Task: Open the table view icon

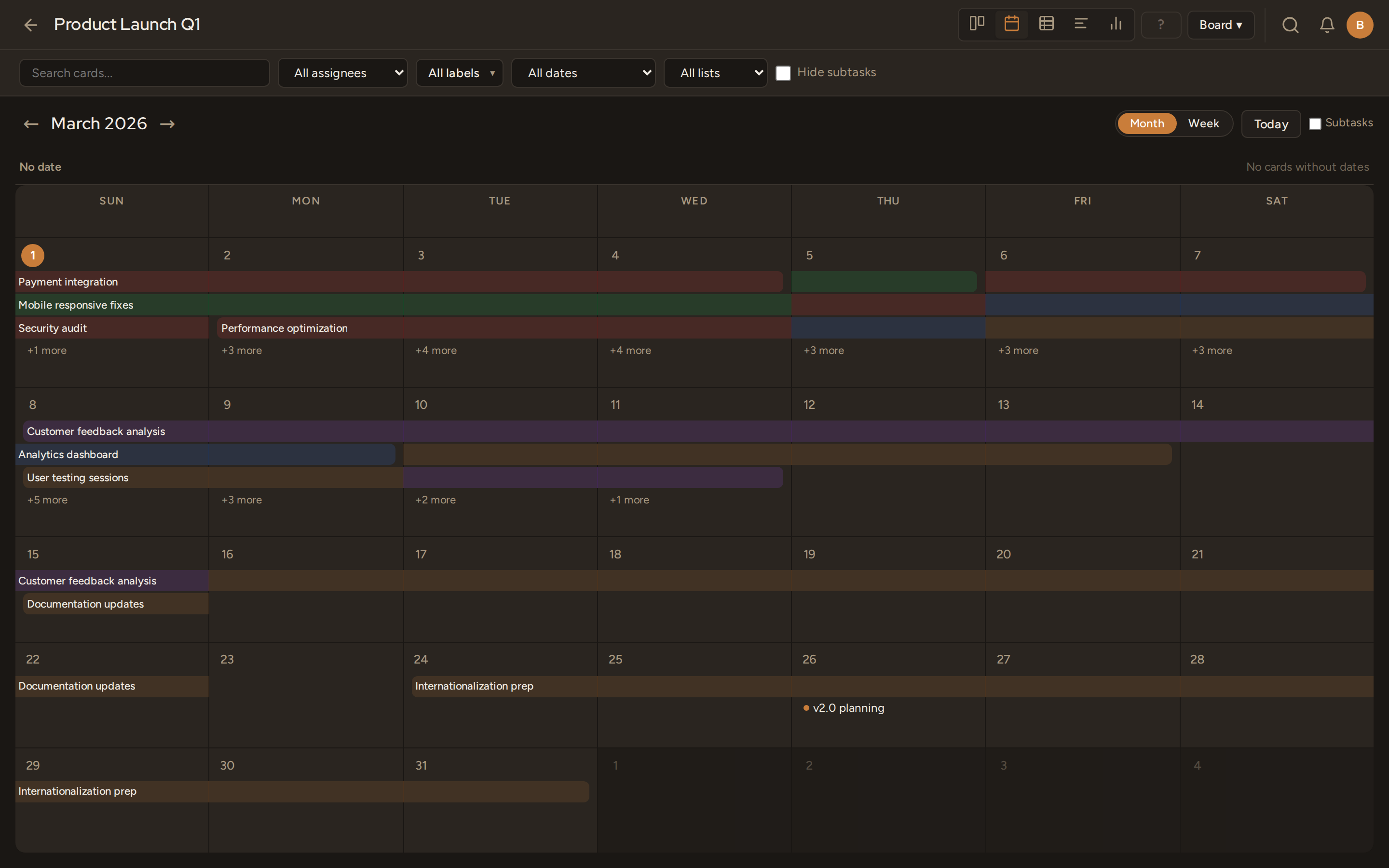Action: point(1047,24)
